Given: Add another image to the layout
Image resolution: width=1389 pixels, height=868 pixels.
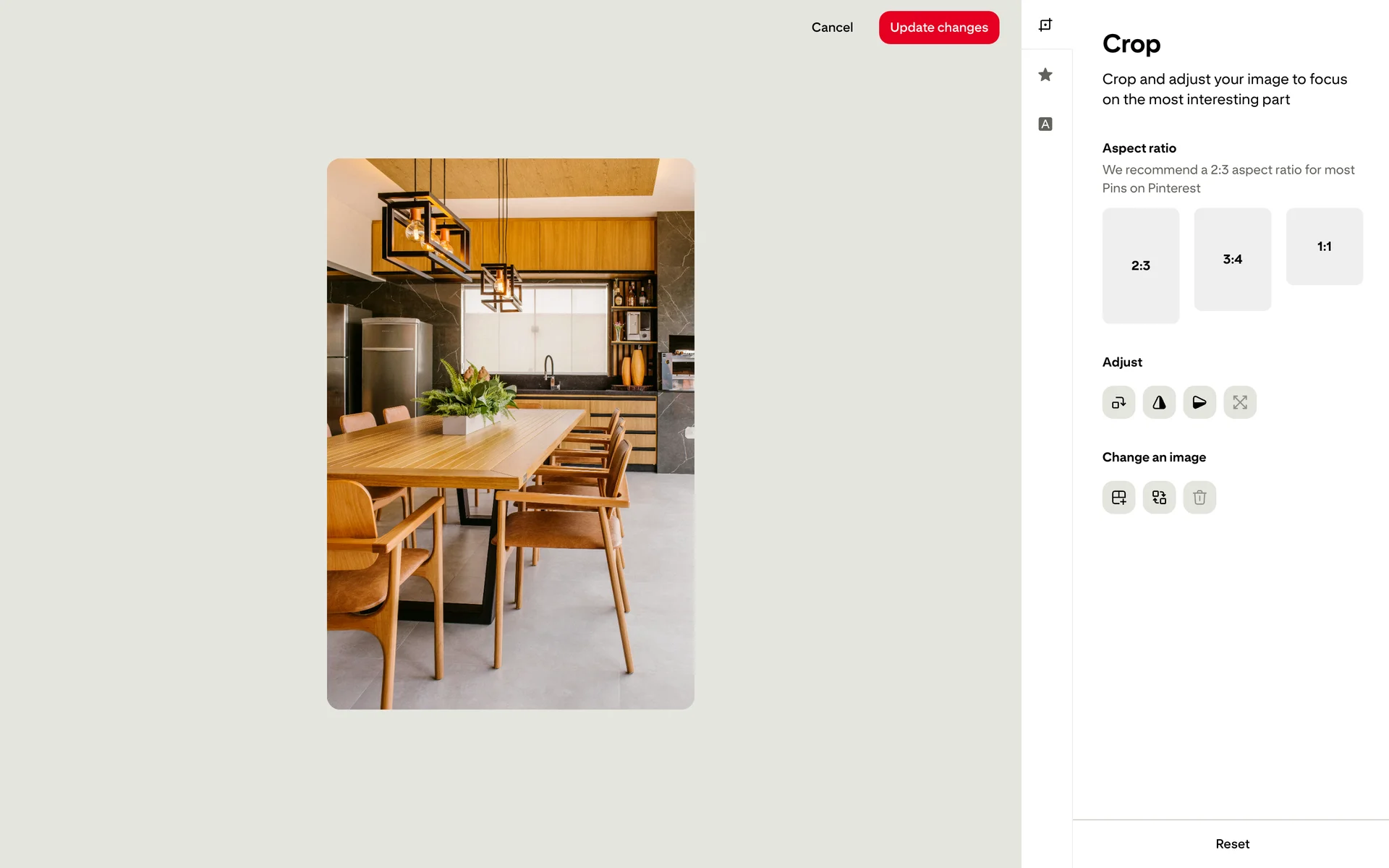Looking at the screenshot, I should [1118, 498].
